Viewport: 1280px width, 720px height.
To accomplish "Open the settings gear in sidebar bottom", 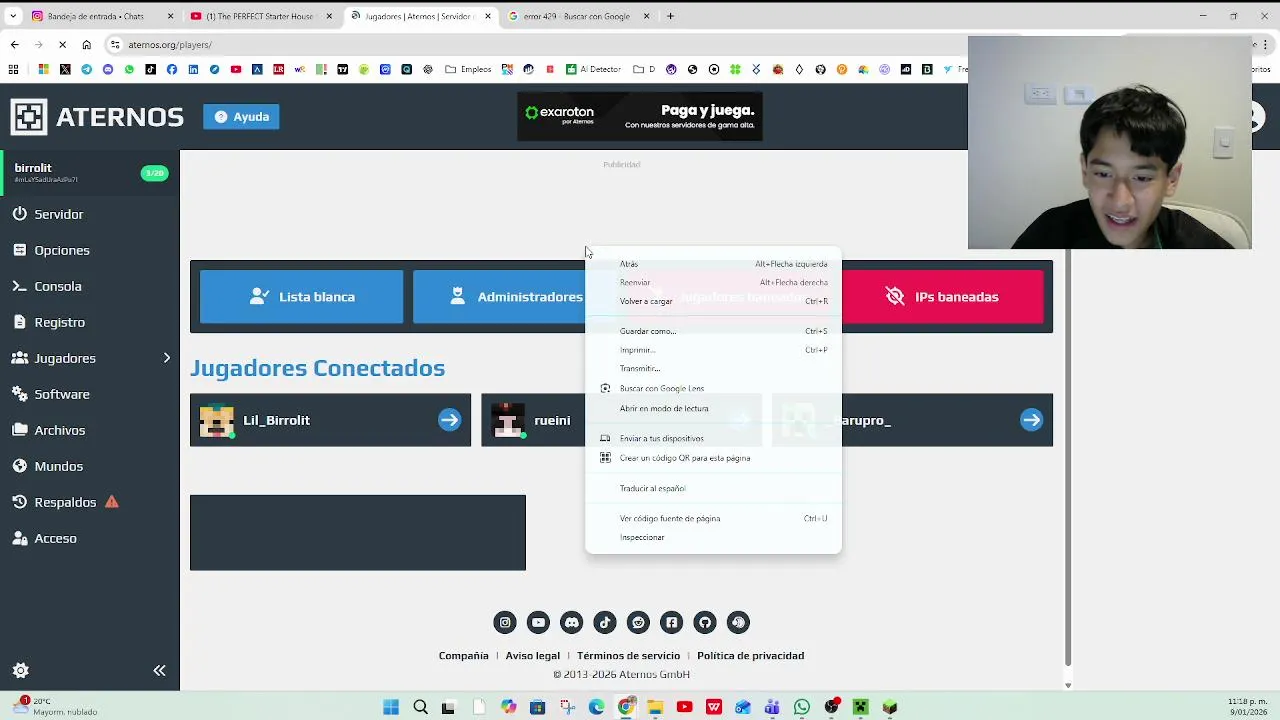I will pos(21,671).
